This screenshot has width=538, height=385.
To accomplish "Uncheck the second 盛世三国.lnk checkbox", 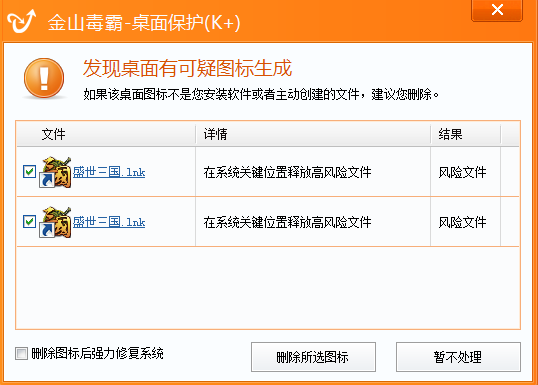I will [30, 221].
